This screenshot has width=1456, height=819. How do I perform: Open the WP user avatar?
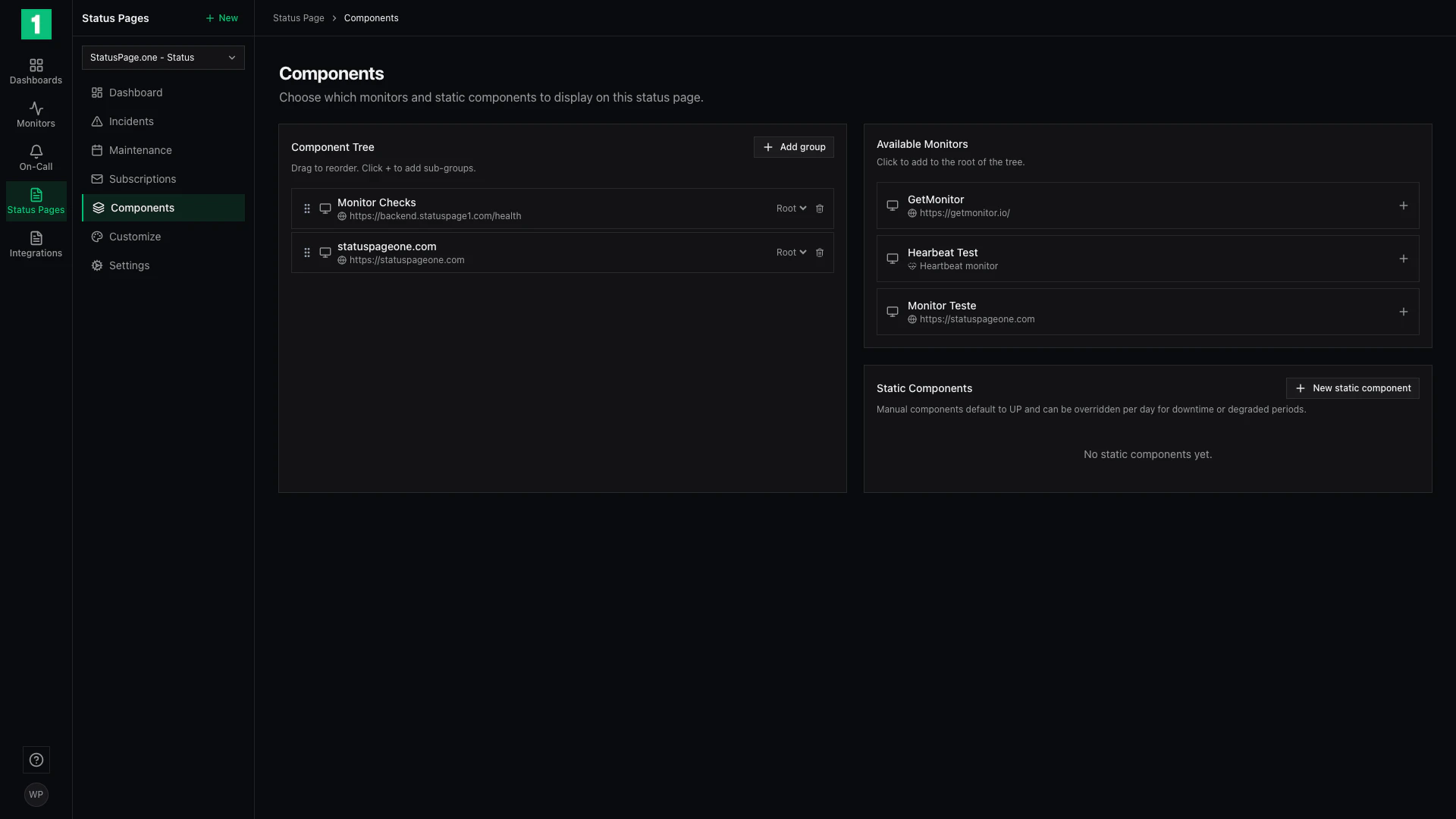pyautogui.click(x=36, y=795)
